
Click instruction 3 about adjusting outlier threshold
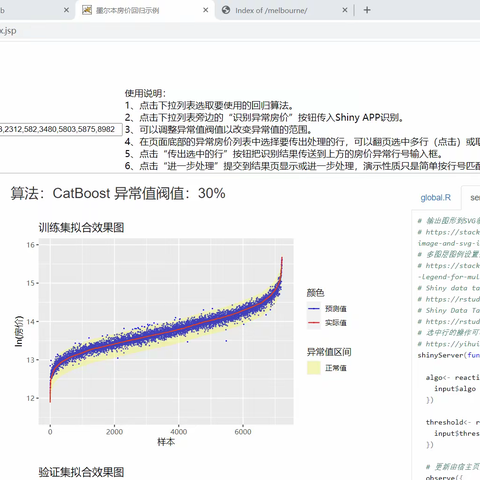[x=219, y=129]
